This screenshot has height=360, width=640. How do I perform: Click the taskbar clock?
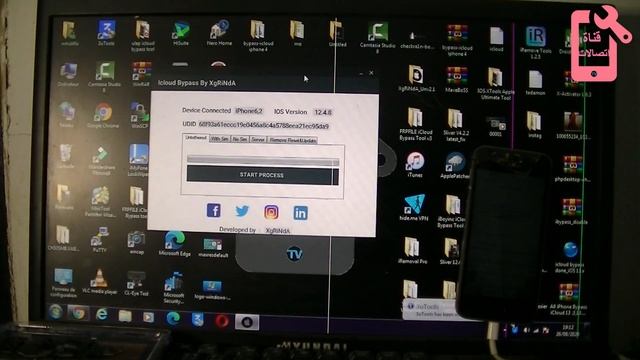[568, 330]
